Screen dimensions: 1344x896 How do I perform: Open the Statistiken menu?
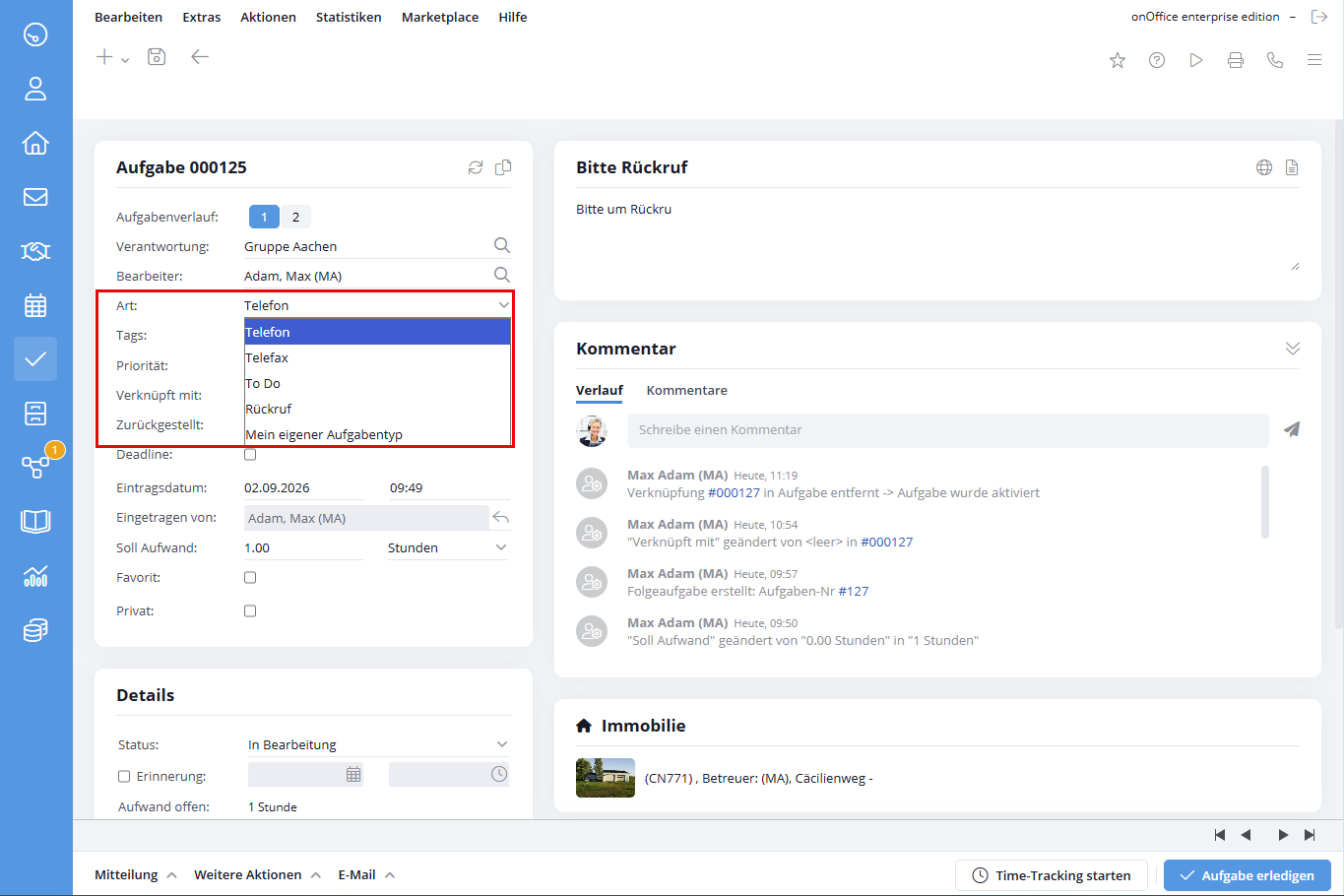[349, 17]
